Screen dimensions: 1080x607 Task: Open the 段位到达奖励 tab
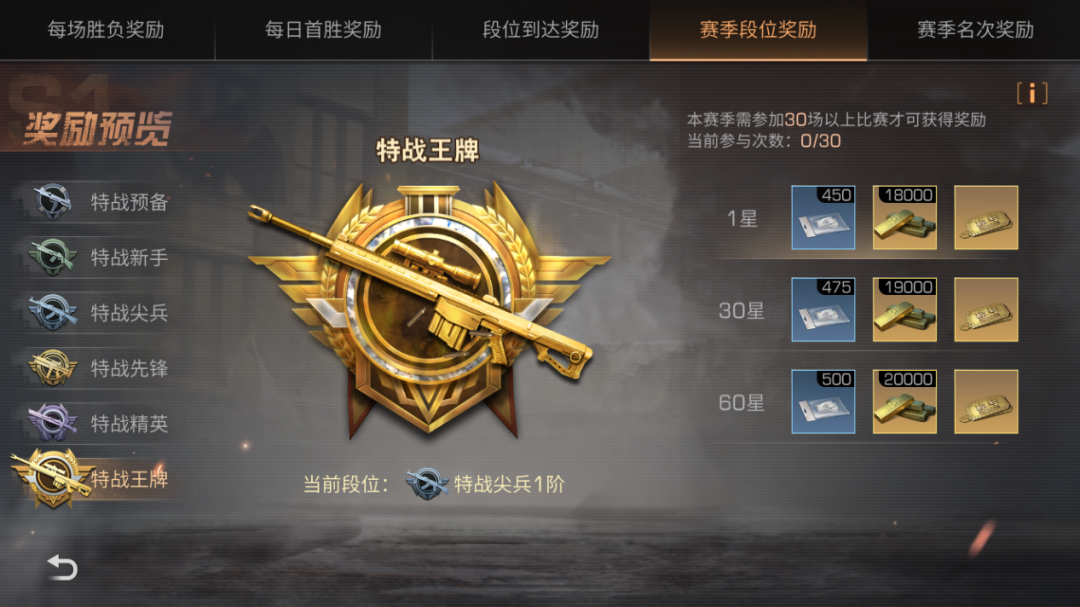541,30
